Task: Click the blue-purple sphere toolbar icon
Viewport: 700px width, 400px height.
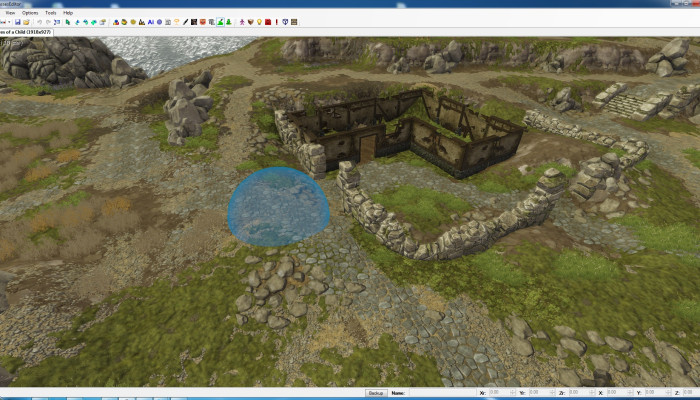Action: tap(159, 22)
